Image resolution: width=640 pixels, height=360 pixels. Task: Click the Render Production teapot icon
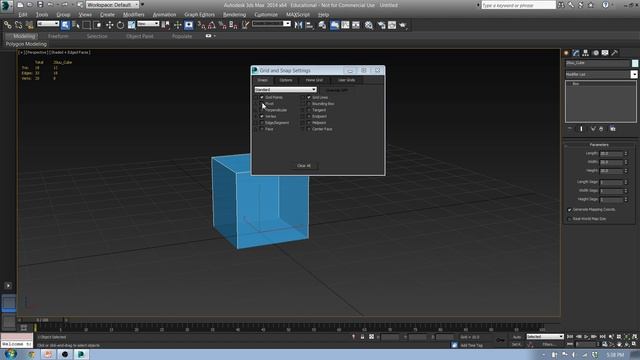[403, 25]
